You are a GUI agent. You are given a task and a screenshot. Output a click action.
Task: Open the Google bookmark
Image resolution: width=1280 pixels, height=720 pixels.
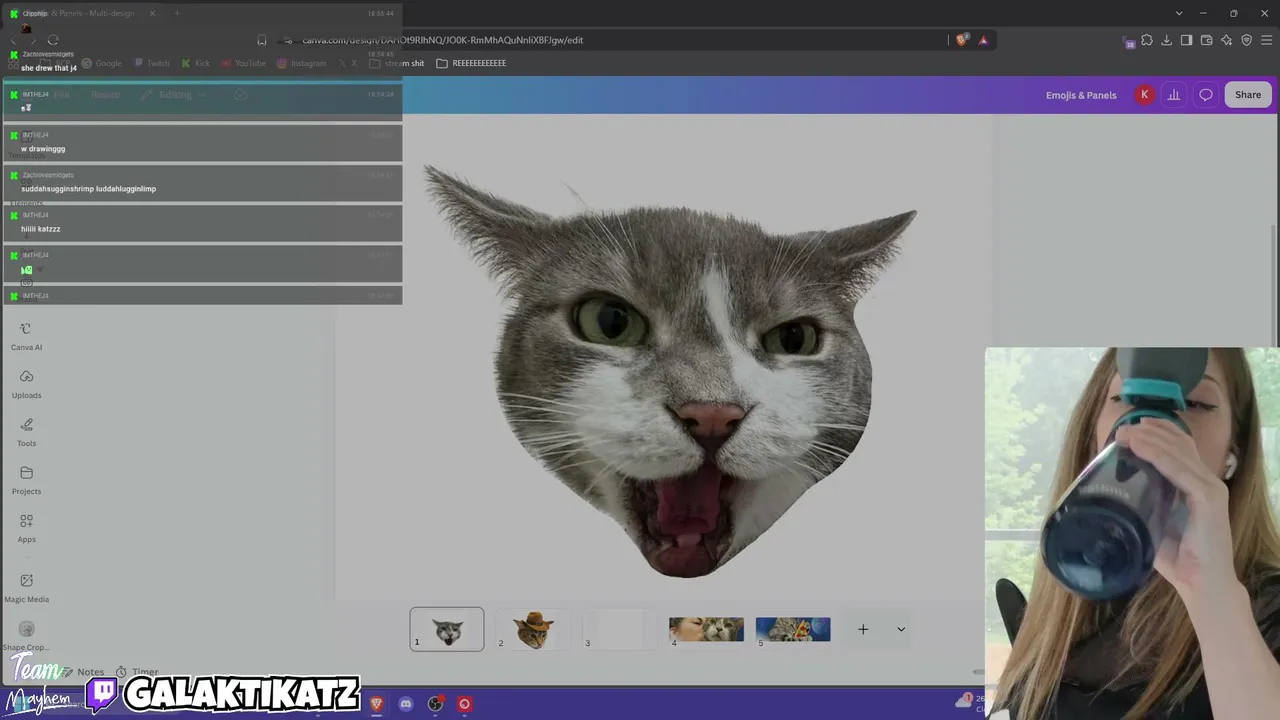click(x=101, y=63)
